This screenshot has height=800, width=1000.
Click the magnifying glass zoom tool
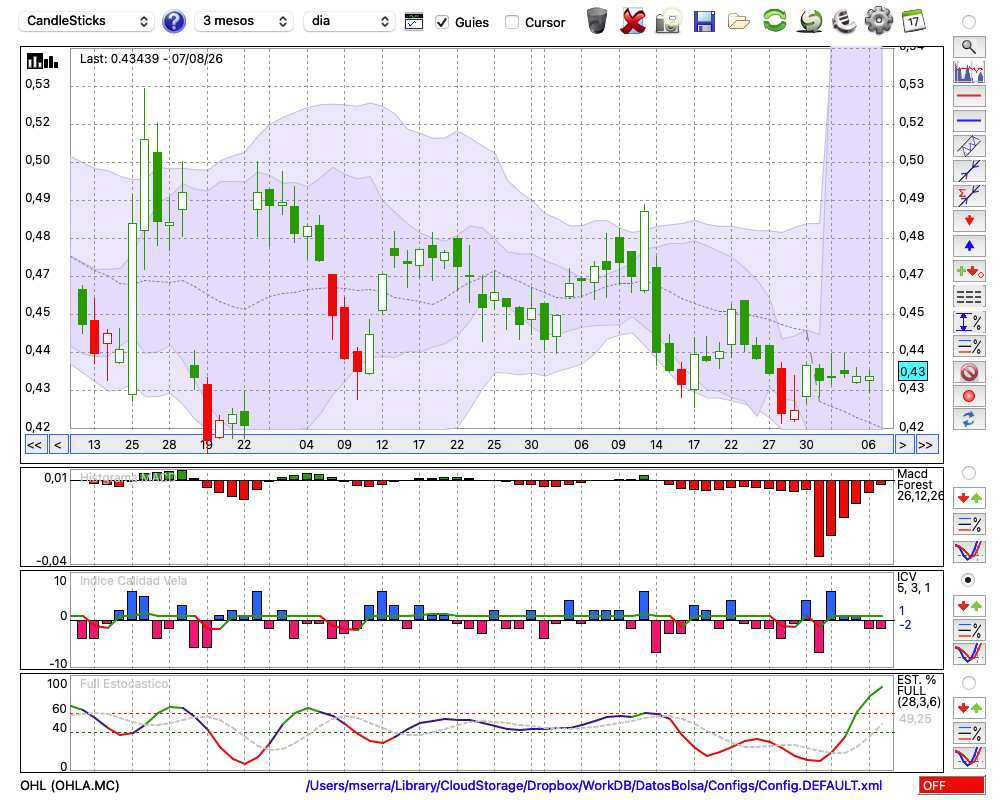click(969, 47)
